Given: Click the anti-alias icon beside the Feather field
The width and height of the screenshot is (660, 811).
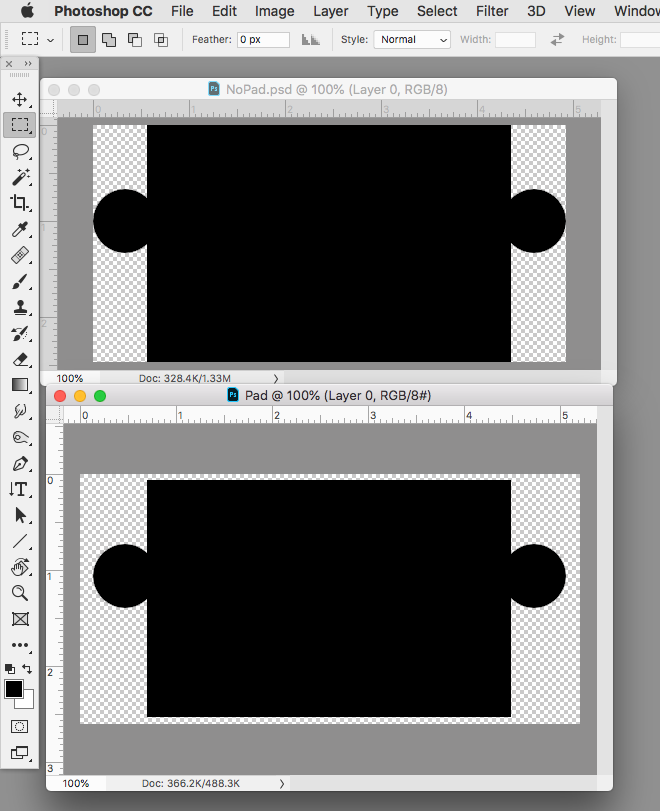Looking at the screenshot, I should click(310, 39).
